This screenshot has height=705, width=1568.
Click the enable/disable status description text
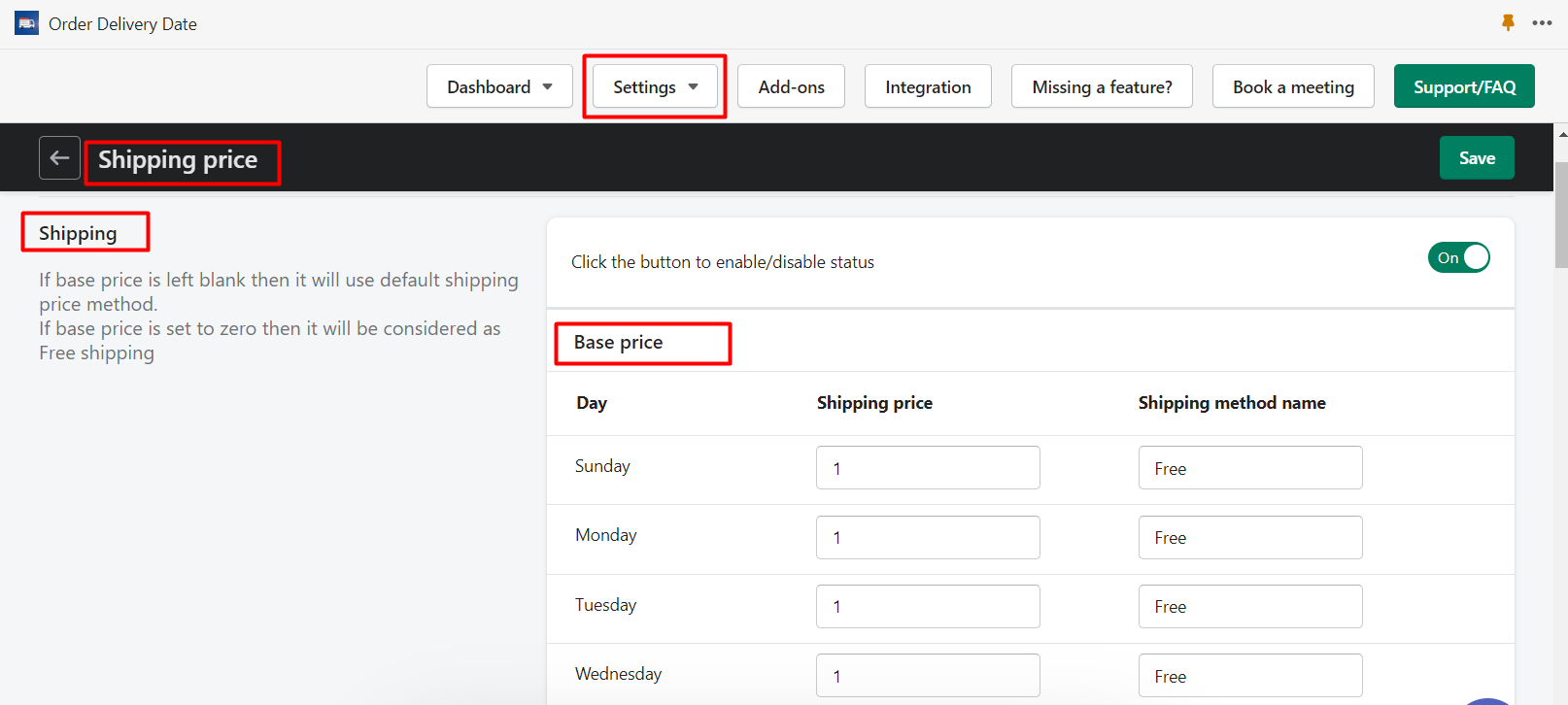[723, 262]
